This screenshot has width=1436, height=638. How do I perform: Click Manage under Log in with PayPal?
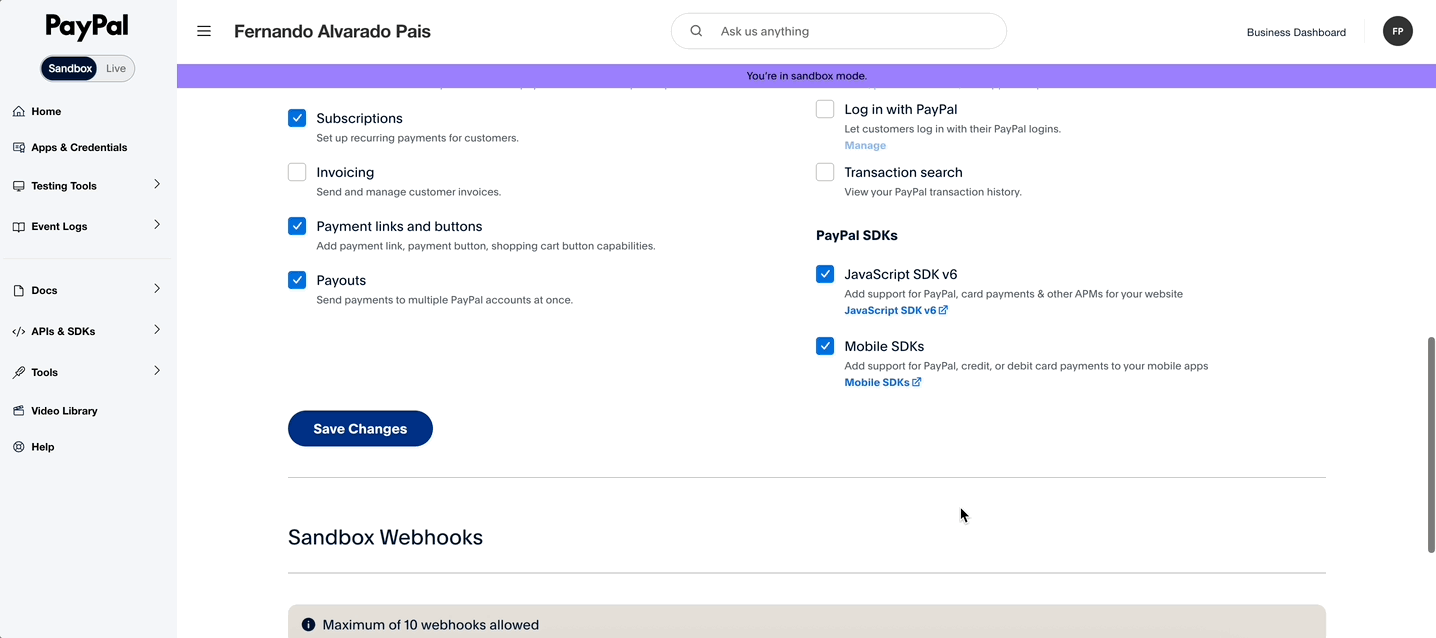865,145
